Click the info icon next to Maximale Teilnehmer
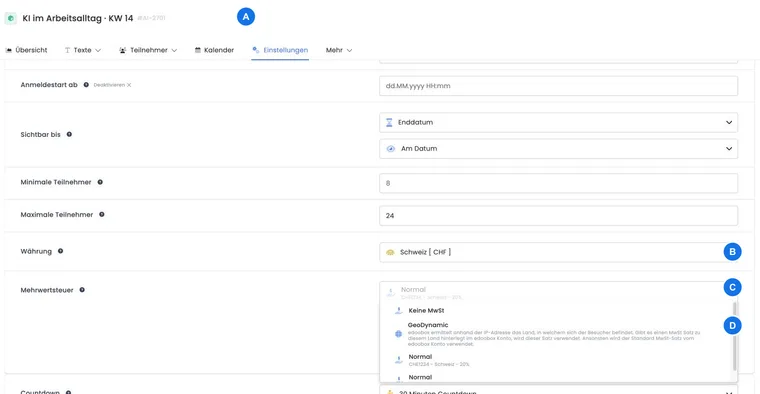 [x=102, y=214]
